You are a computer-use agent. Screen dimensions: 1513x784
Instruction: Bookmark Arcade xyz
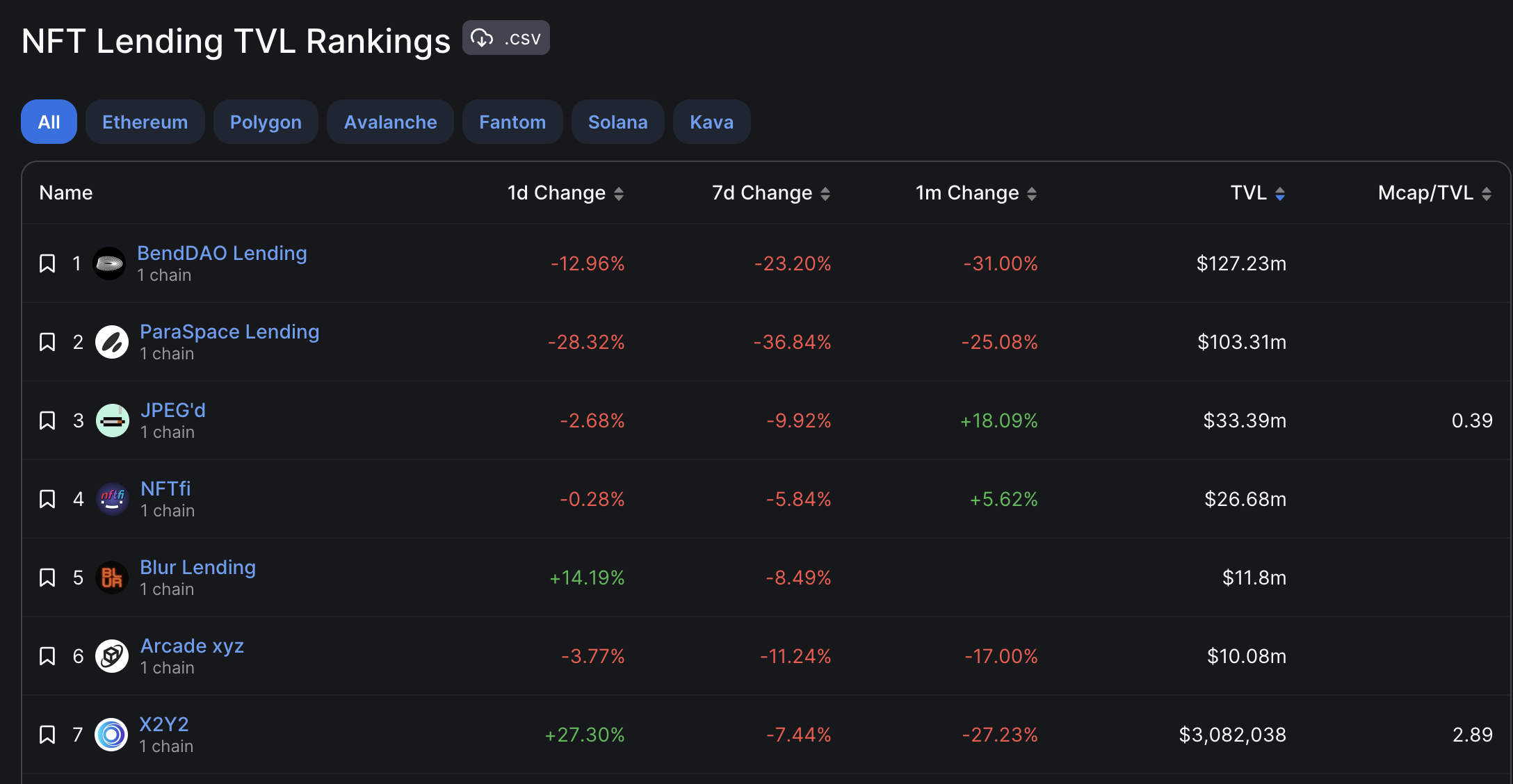pyautogui.click(x=47, y=656)
